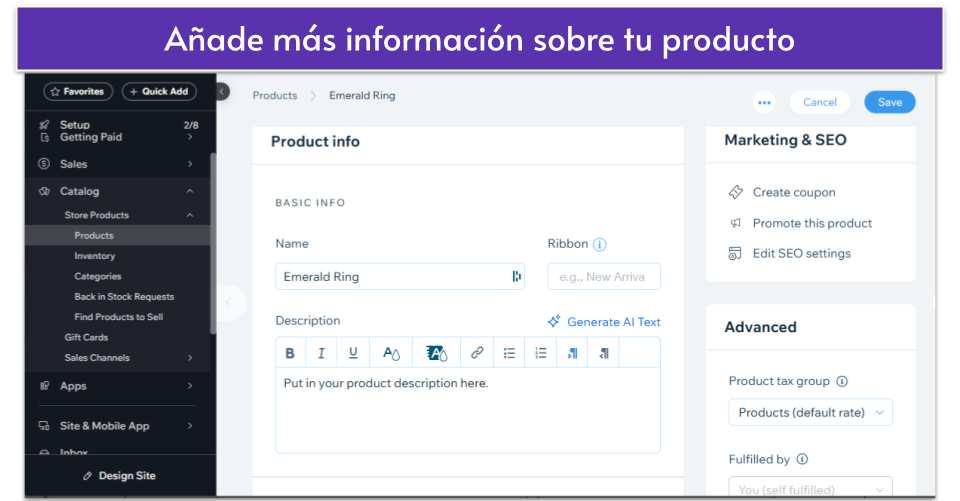The image size is (960, 501).
Task: Click into the description text area
Action: [468, 410]
